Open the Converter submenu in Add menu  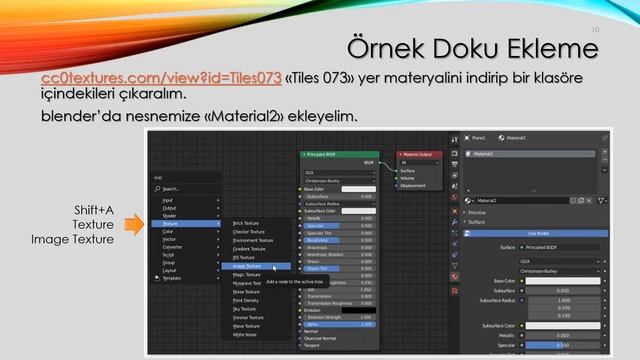(187, 247)
